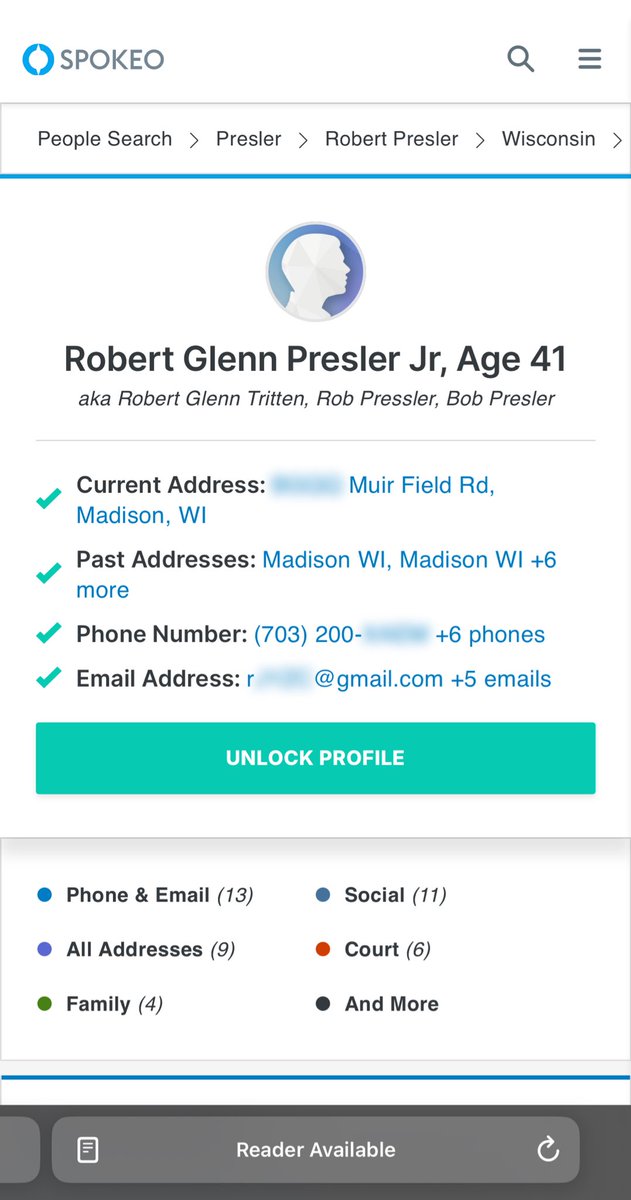
Task: Click blue dot next to Phone & Email
Action: [x=44, y=895]
